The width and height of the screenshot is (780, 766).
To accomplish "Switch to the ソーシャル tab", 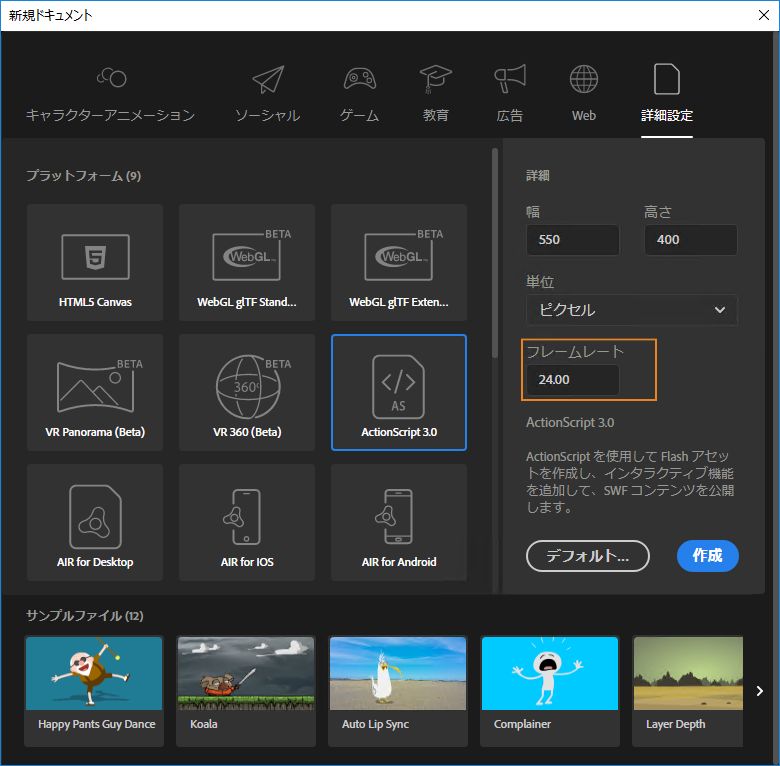I will coord(268,95).
